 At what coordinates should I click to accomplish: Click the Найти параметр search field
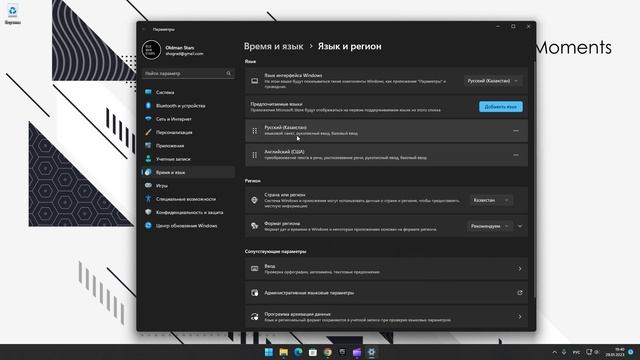click(189, 73)
